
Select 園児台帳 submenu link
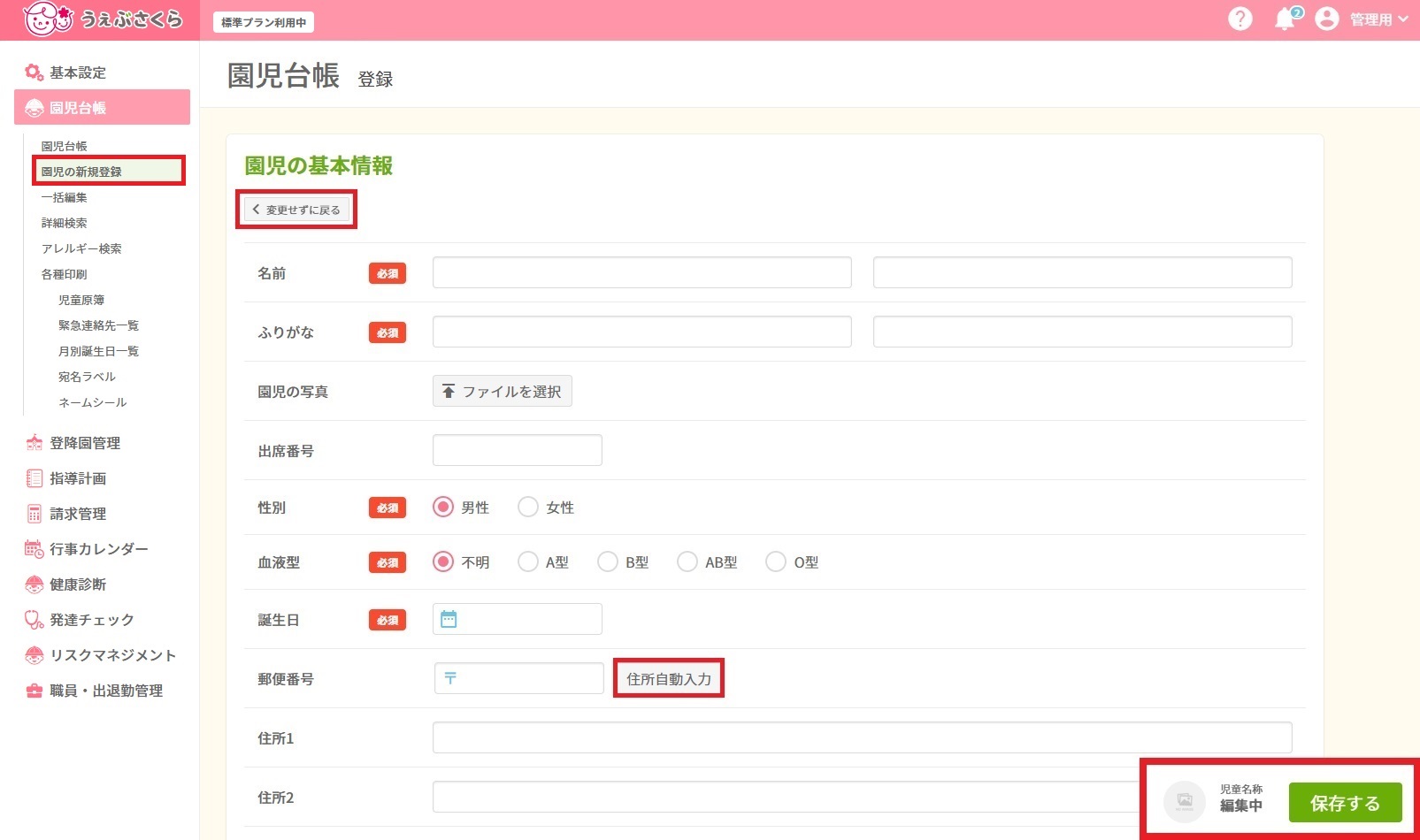pyautogui.click(x=64, y=146)
